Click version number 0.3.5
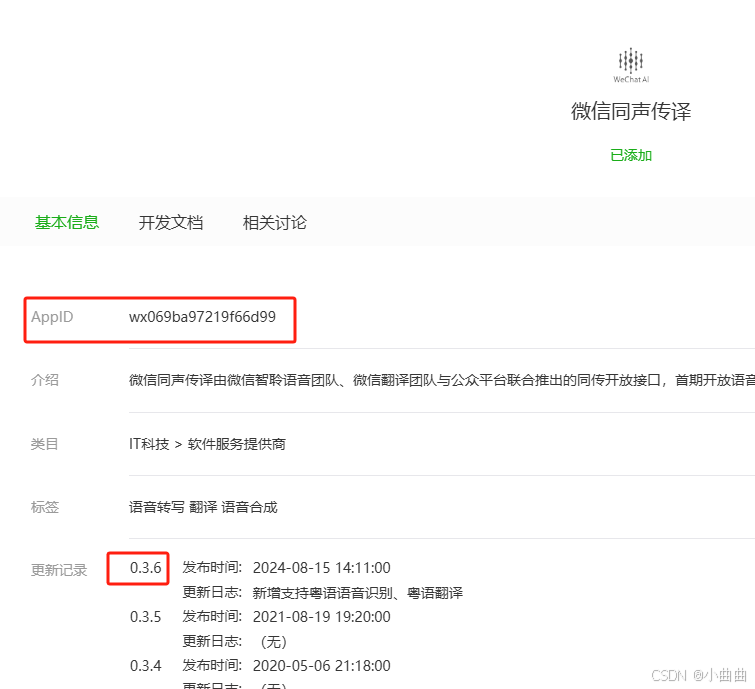 pyautogui.click(x=145, y=617)
